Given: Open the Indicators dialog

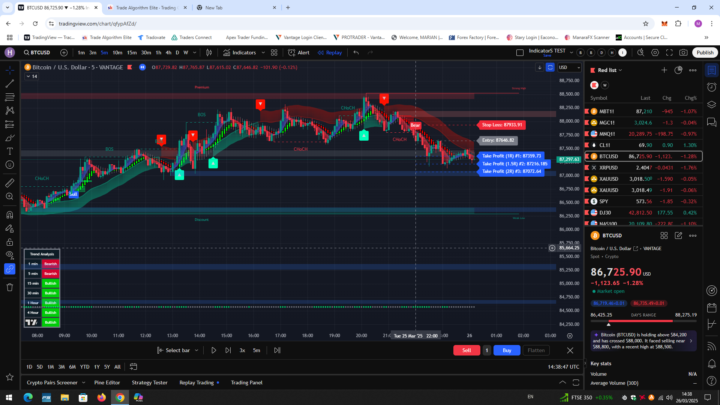Looking at the screenshot, I should (x=240, y=53).
